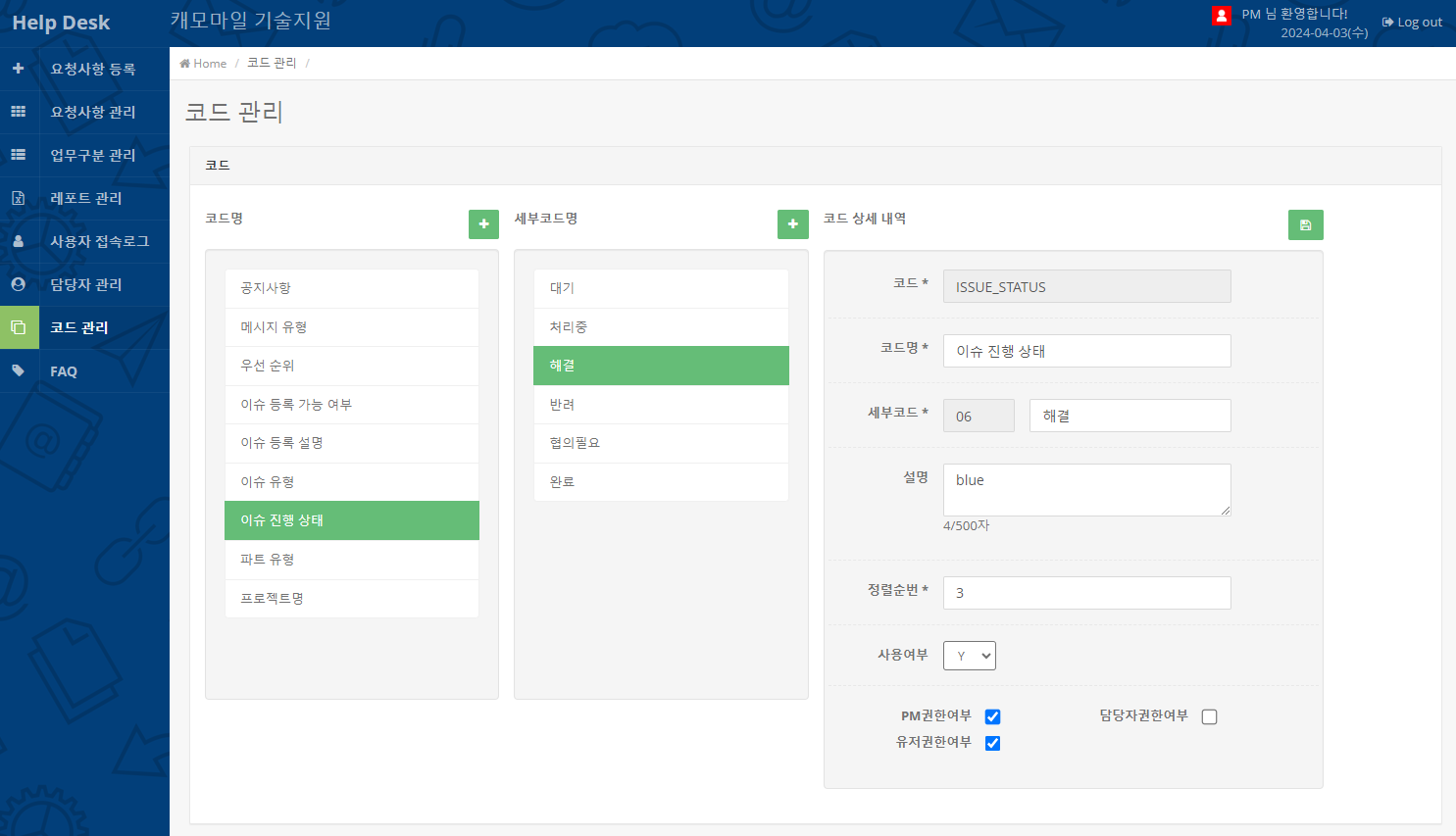Select 우선 순위 in the code name list

point(352,366)
